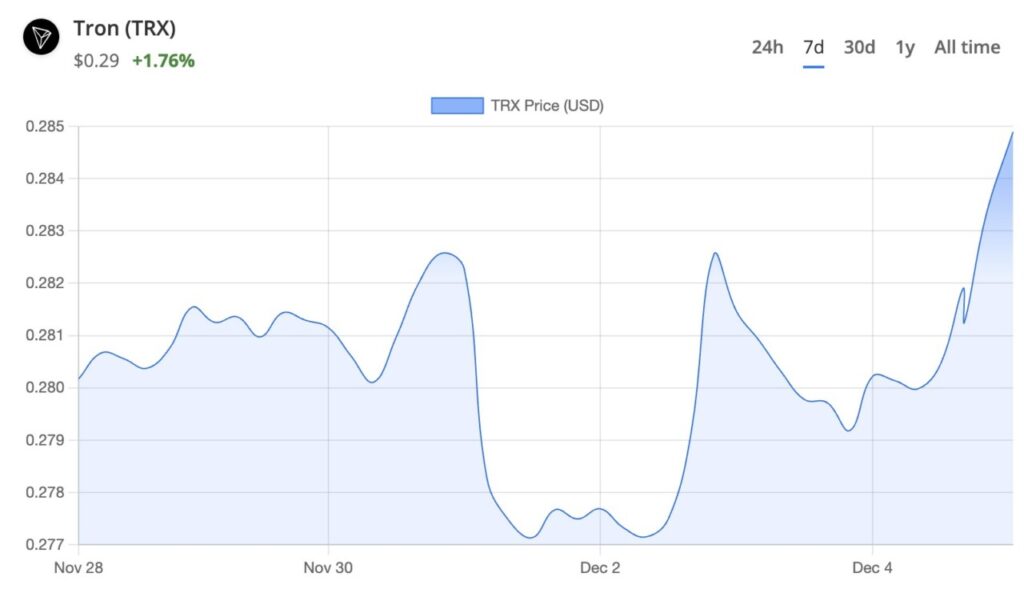Show the All time chart
This screenshot has width=1024, height=593.
point(966,47)
